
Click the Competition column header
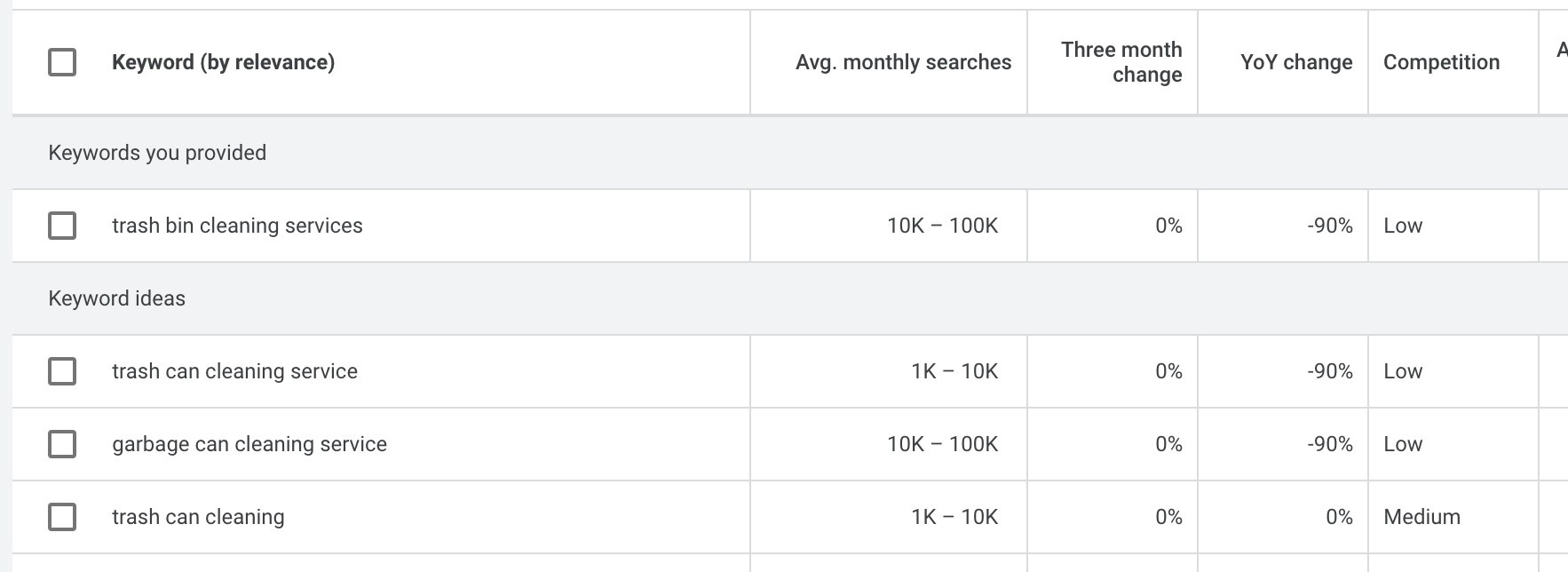click(1441, 62)
